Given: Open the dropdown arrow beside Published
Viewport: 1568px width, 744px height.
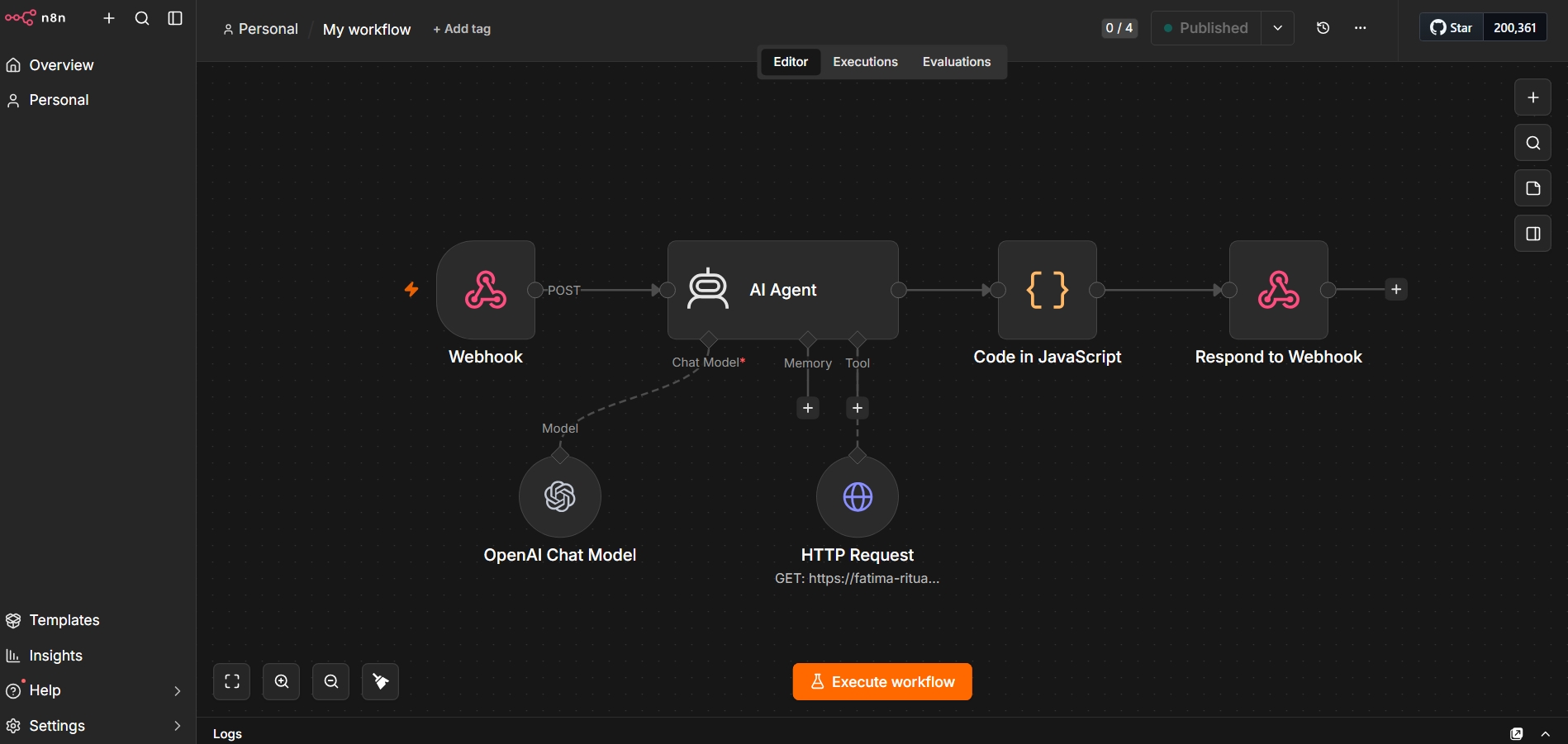Looking at the screenshot, I should (x=1277, y=28).
